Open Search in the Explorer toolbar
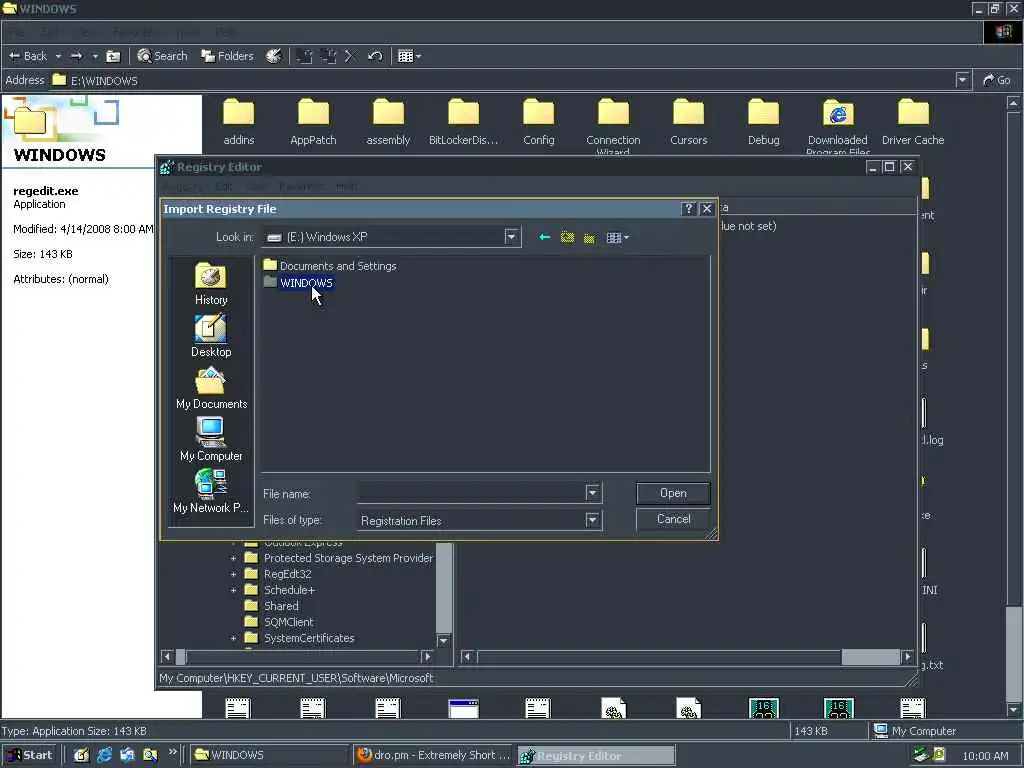 point(163,56)
